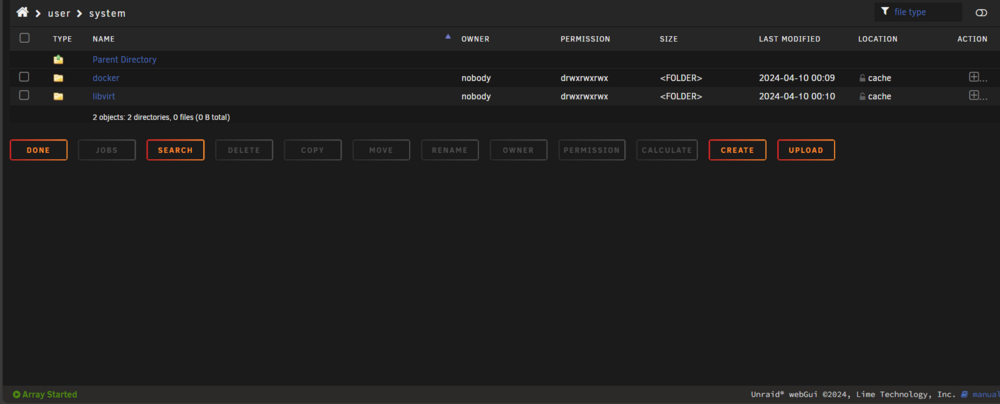Click the '2024-04-10 00:09' date cell
This screenshot has height=404, width=1000.
[x=797, y=78]
